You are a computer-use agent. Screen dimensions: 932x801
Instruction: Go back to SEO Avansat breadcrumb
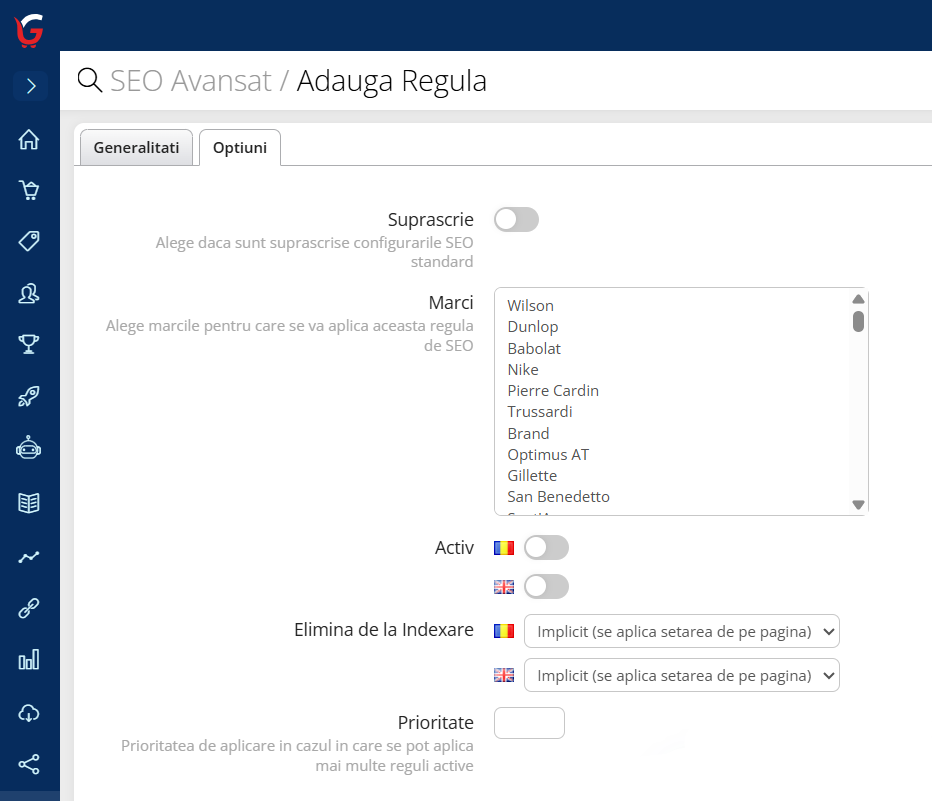click(191, 81)
